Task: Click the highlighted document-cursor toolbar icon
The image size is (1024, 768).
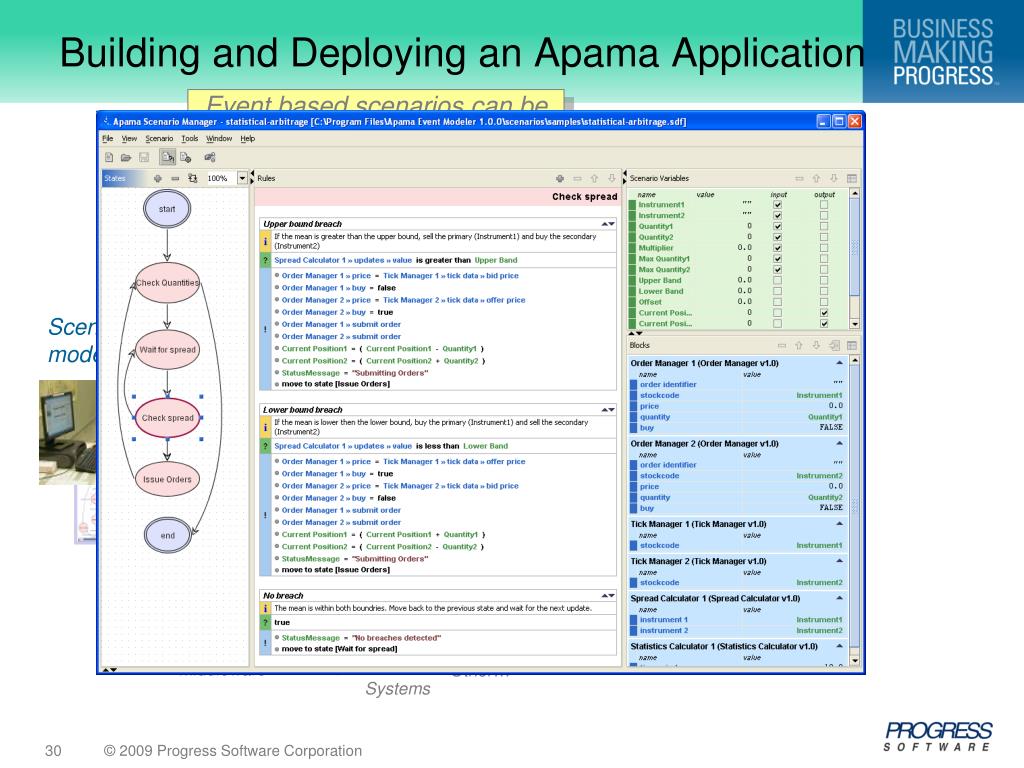Action: 168,157
